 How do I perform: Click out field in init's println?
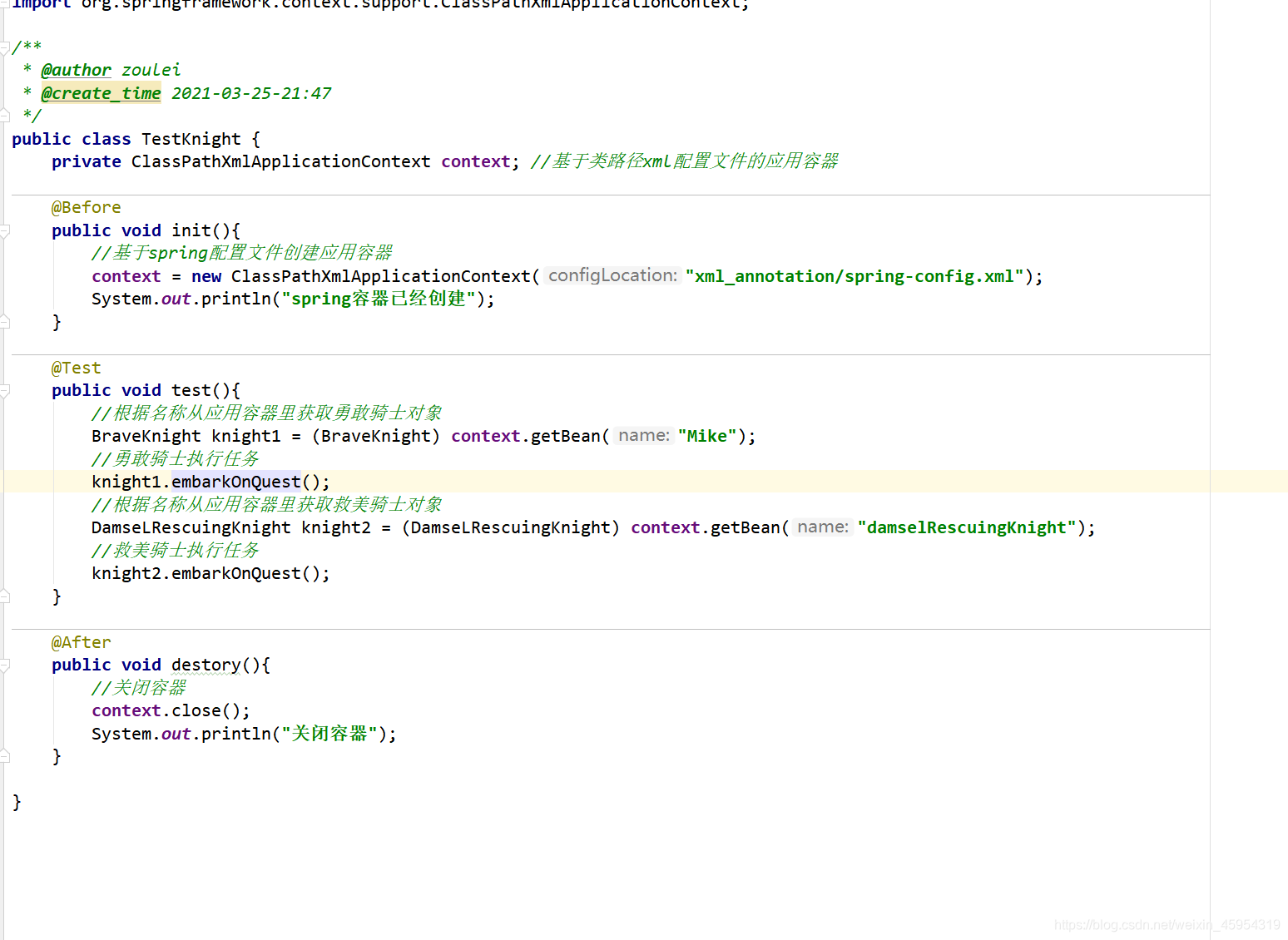point(176,299)
